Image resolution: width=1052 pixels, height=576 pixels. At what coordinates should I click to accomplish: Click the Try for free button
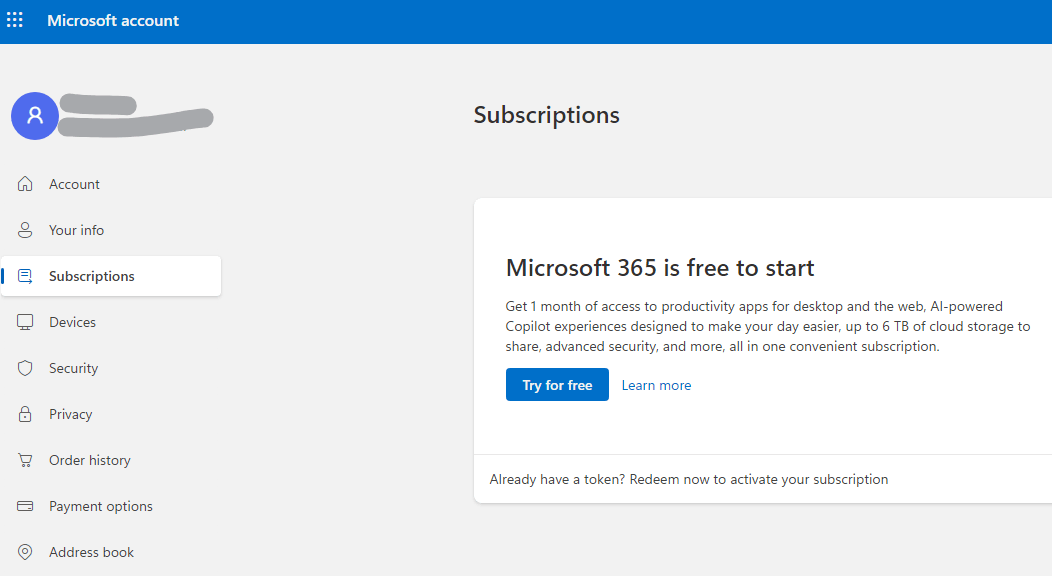pos(557,384)
